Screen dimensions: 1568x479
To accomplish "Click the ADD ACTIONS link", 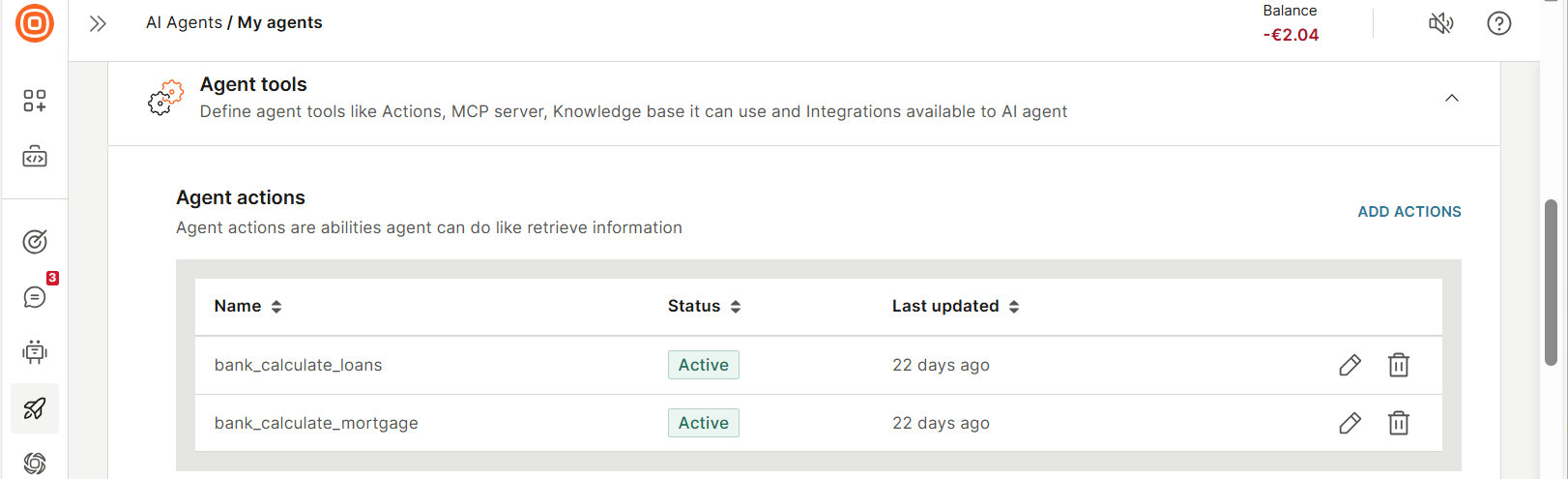I will click(1408, 212).
